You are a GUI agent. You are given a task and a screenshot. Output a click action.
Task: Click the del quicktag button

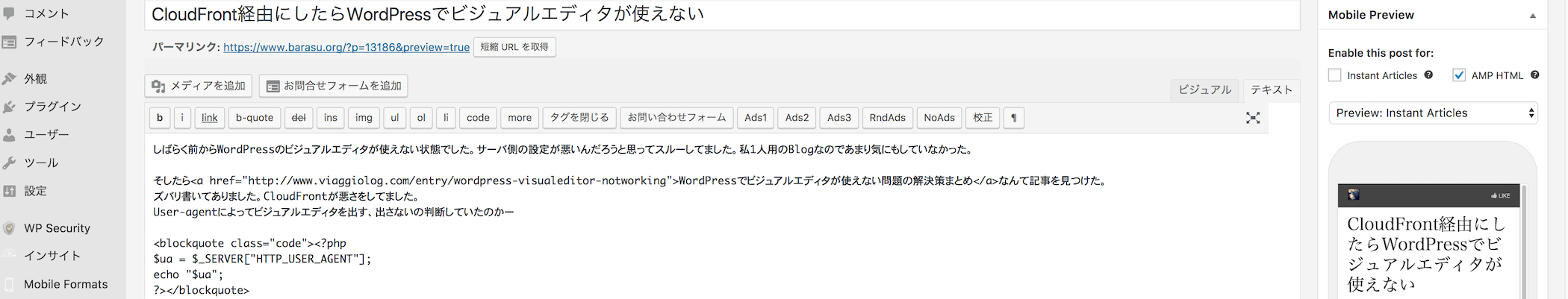coord(299,118)
